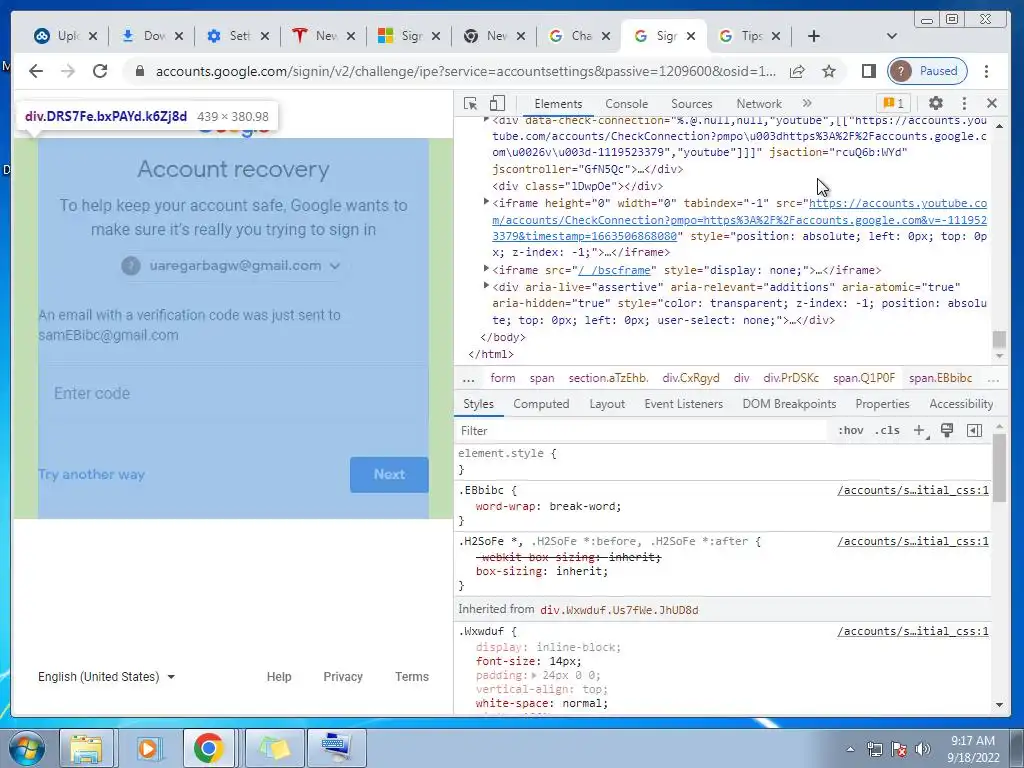The height and width of the screenshot is (768, 1024).
Task: Reload the page with the refresh icon
Action: (100, 71)
